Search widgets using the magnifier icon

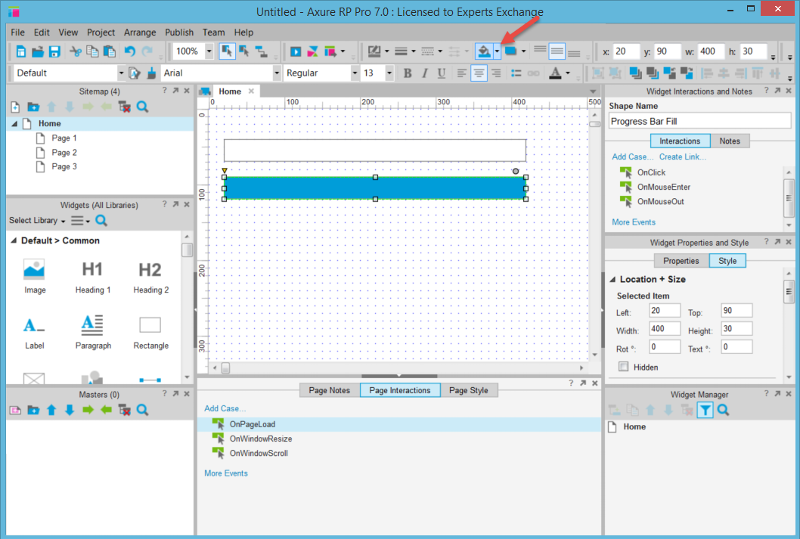101,221
